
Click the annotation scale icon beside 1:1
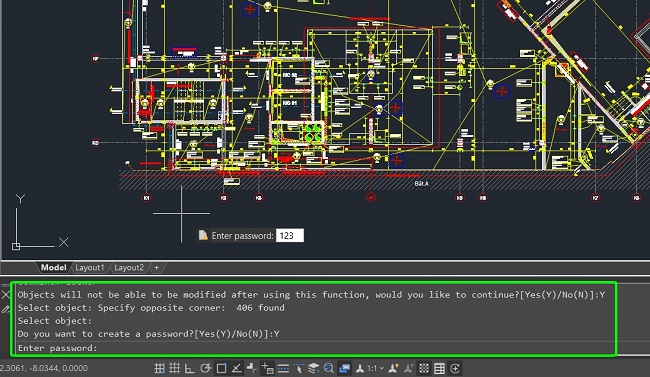[360, 368]
